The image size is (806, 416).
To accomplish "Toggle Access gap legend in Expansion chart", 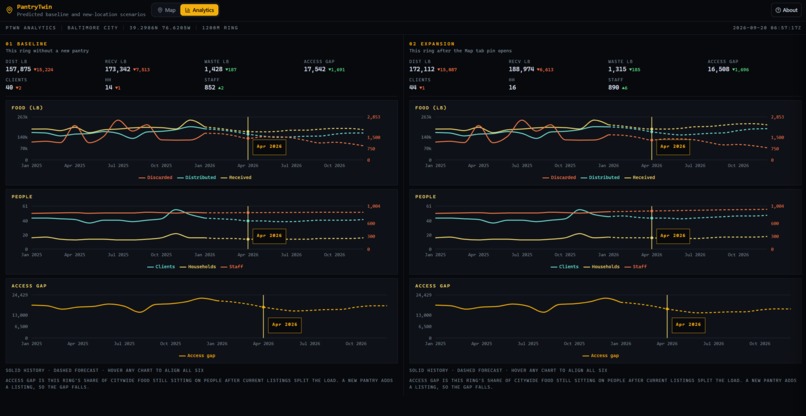I will click(601, 356).
